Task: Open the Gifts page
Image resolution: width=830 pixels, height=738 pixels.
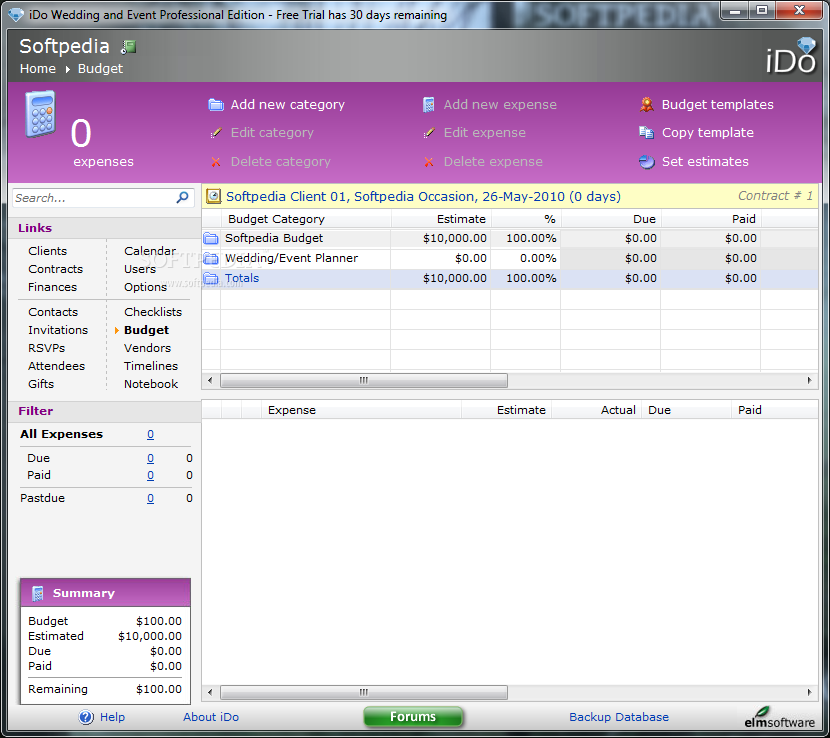Action: pyautogui.click(x=41, y=384)
